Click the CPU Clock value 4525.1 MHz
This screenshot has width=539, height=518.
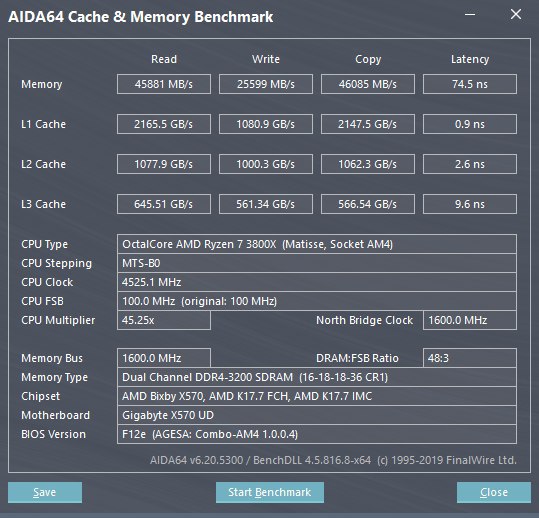coord(317,282)
